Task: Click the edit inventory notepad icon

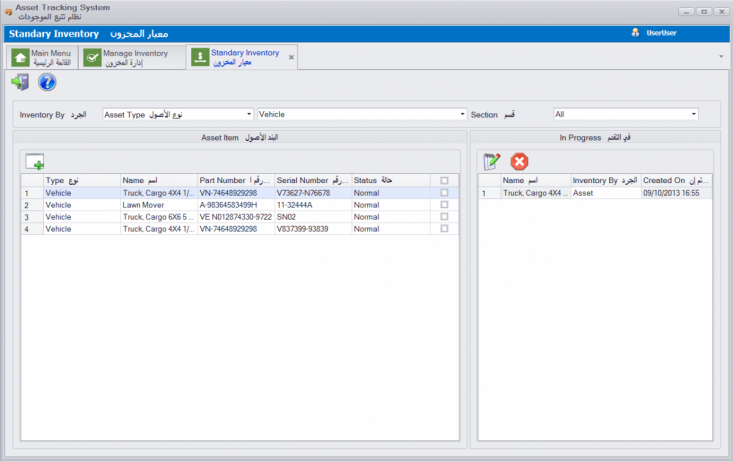Action: coord(492,161)
